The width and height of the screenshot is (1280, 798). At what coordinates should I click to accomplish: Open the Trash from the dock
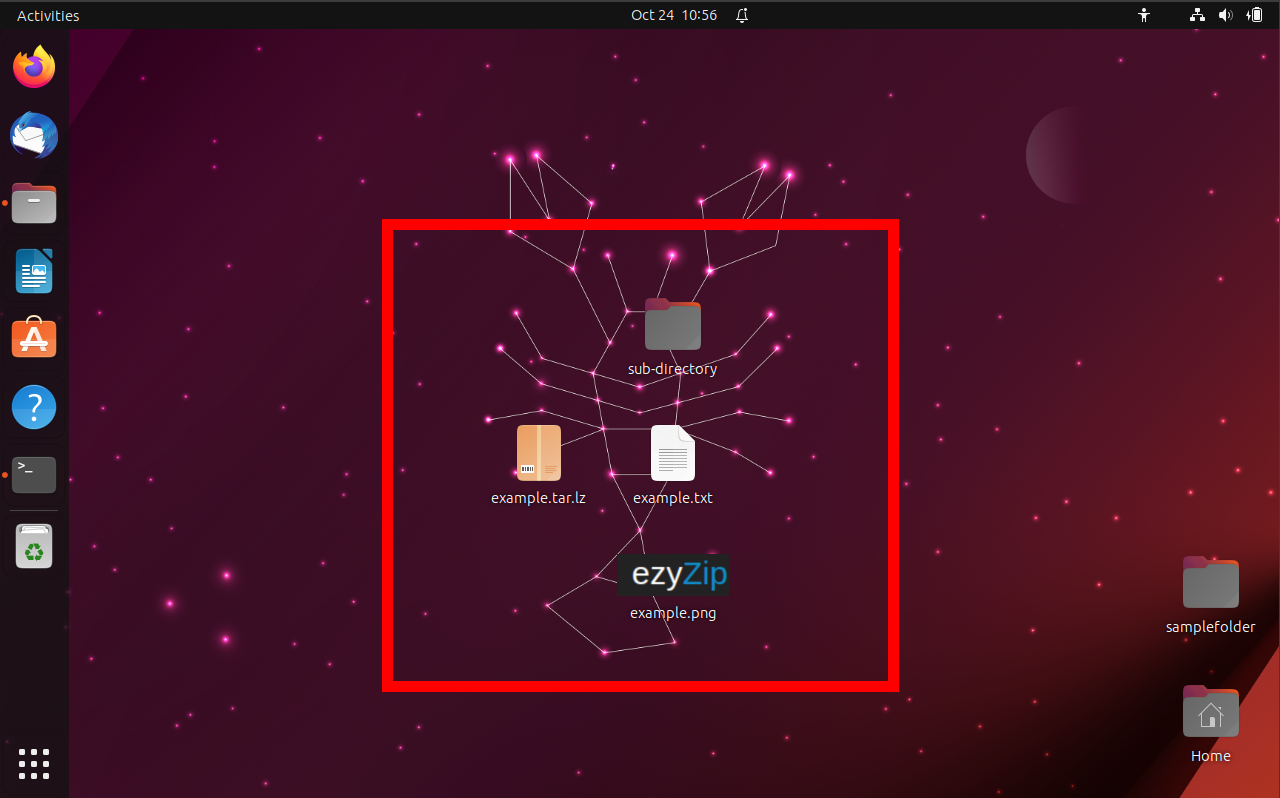point(33,545)
